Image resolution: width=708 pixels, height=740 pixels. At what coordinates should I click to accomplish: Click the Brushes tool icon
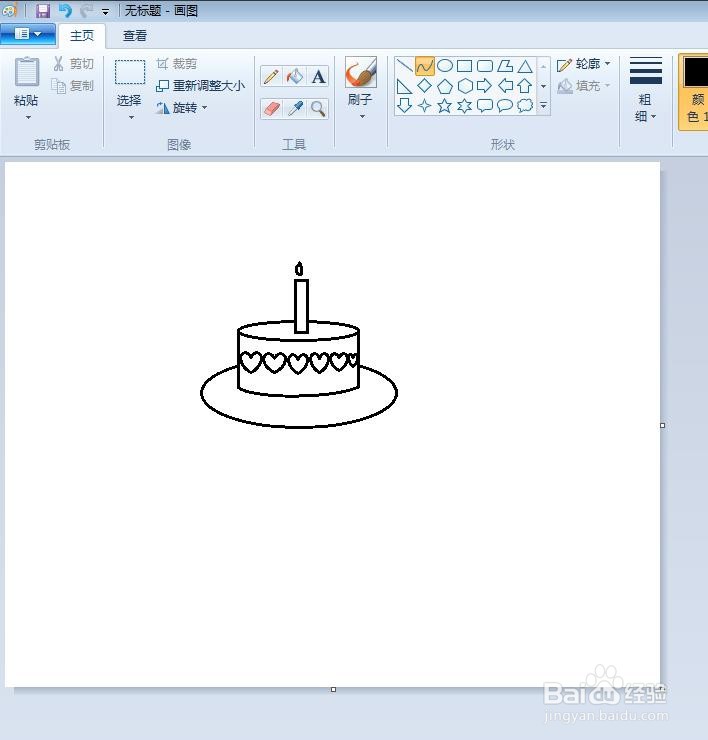click(361, 72)
